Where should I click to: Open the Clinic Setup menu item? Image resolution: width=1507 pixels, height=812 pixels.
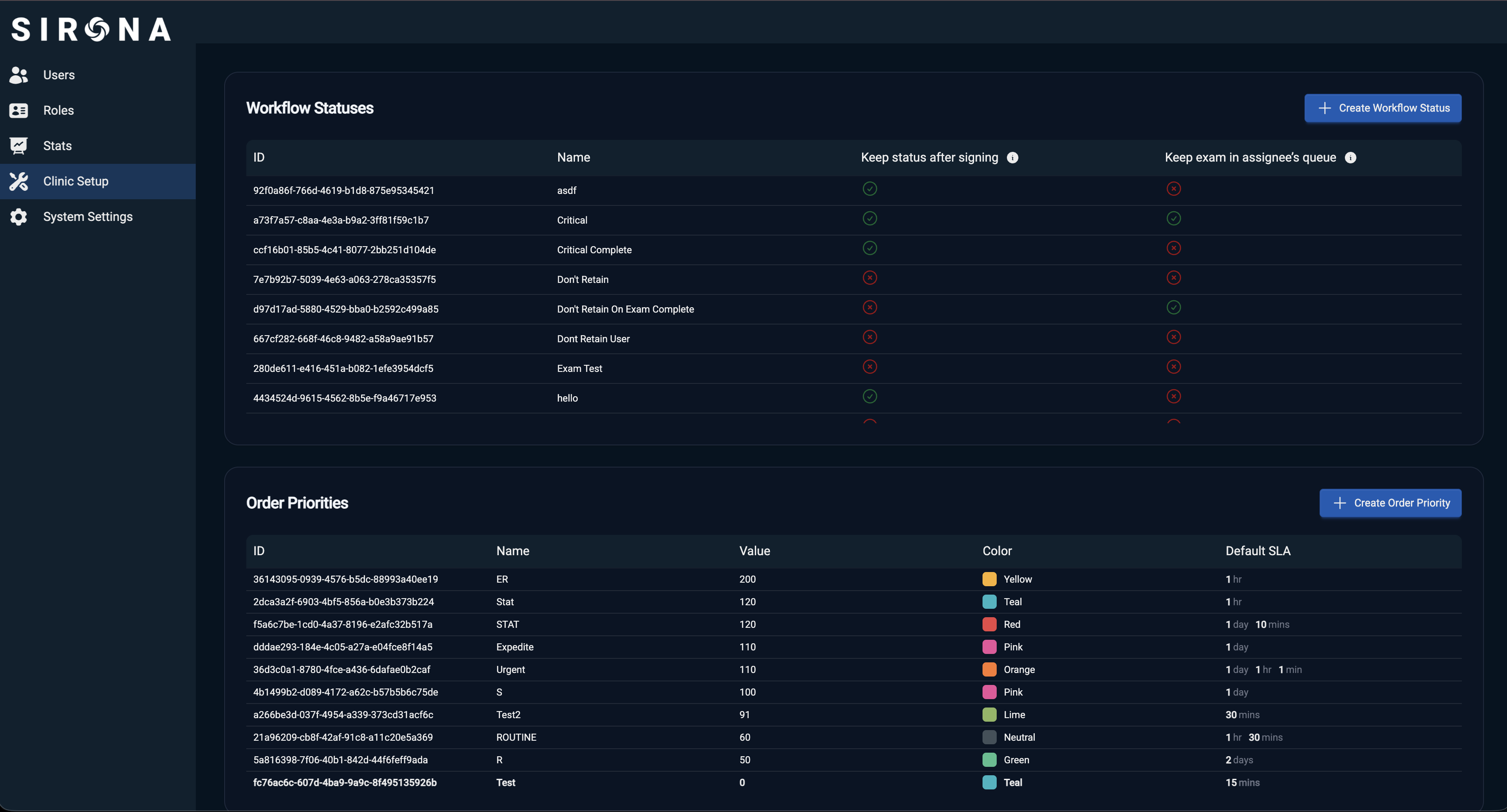[x=98, y=181]
